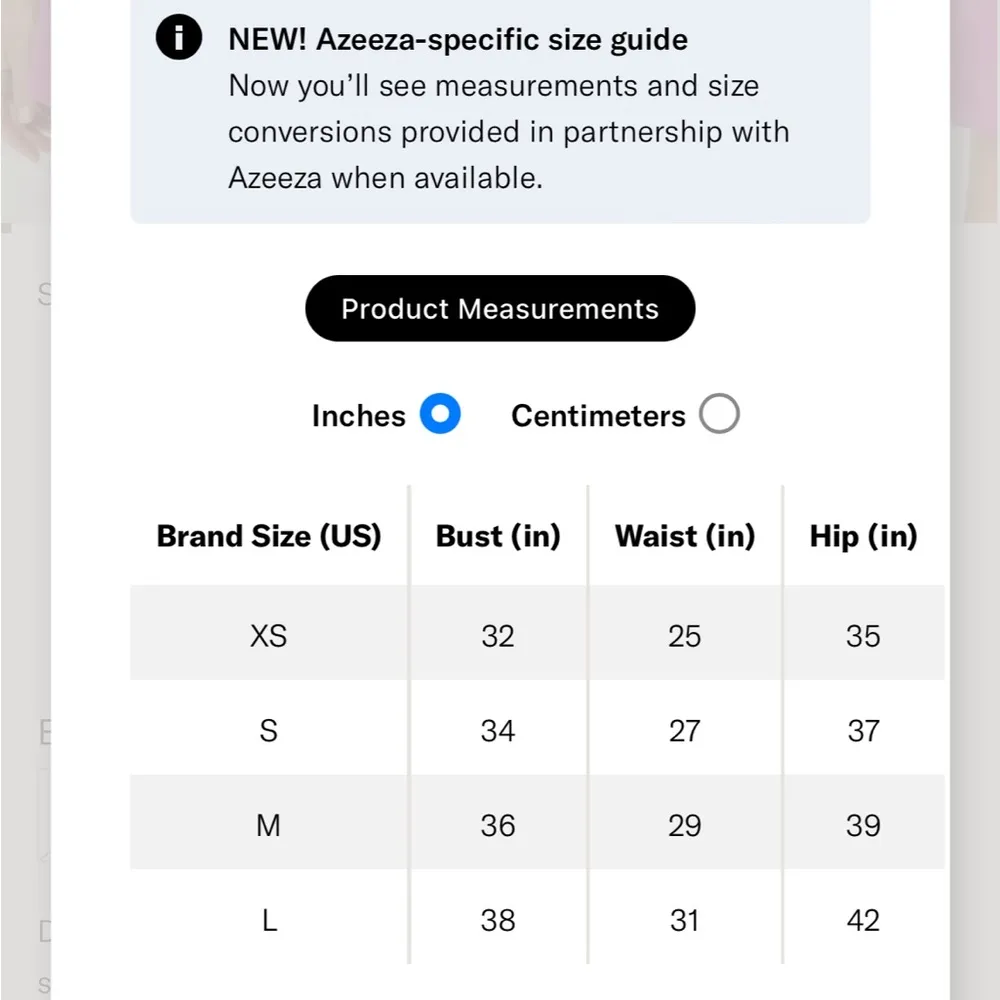Click the L bust value 38
This screenshot has width=1000, height=1000.
pos(498,920)
